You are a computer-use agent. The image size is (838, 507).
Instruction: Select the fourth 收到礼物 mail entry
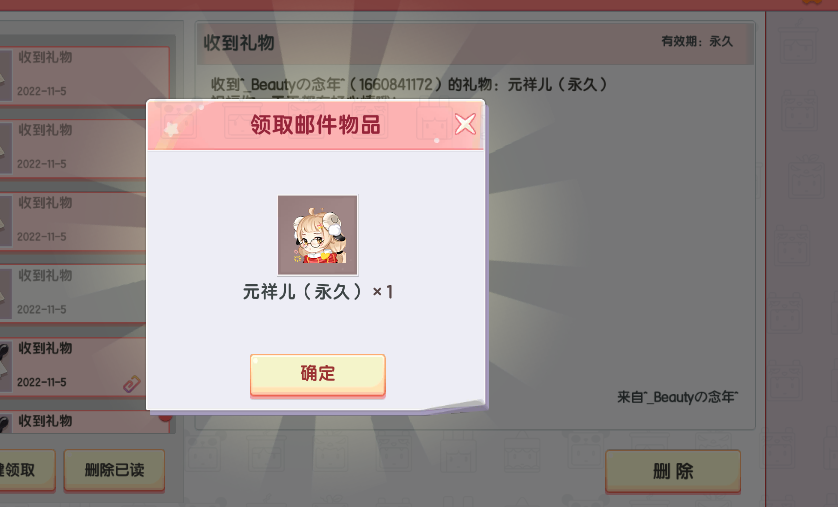tap(73, 293)
